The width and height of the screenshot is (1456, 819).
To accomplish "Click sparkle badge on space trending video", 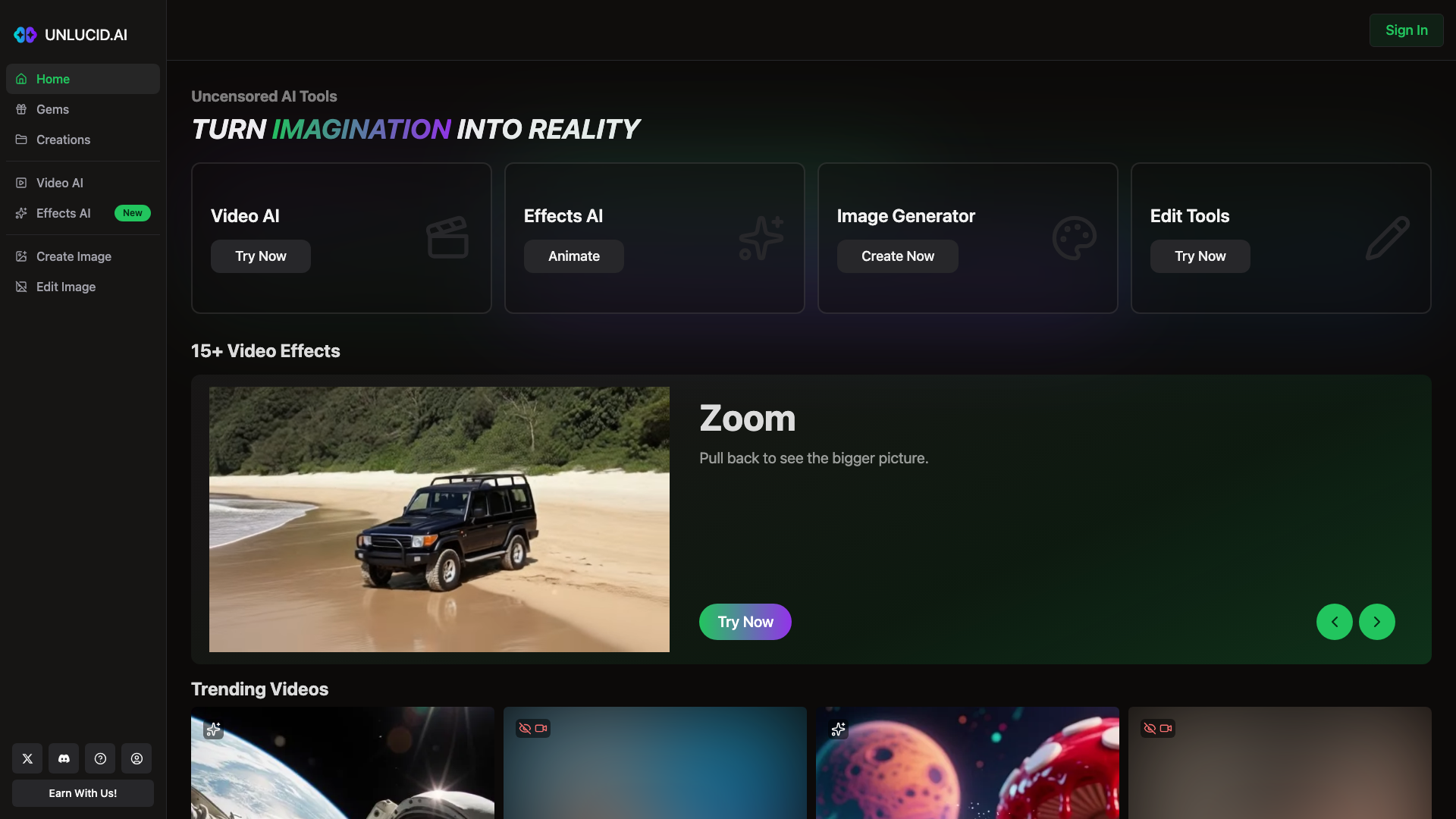I will [213, 730].
